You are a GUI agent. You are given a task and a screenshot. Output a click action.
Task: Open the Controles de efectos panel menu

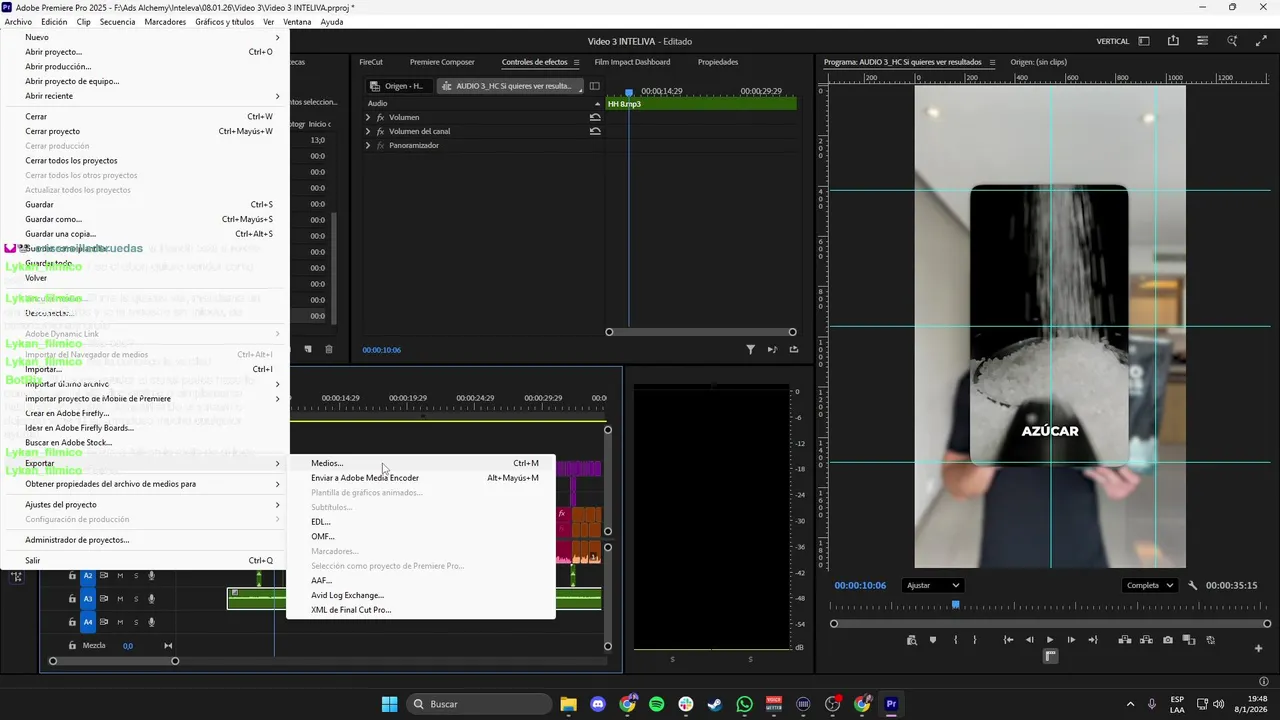coord(576,62)
